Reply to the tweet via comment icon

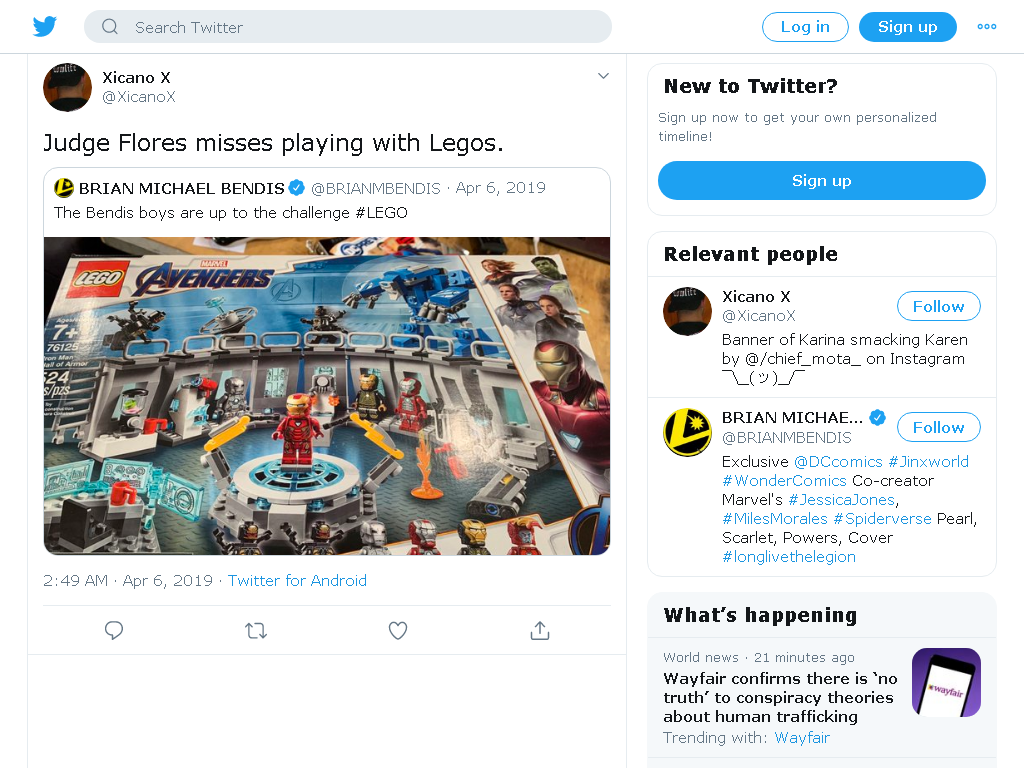(x=114, y=630)
